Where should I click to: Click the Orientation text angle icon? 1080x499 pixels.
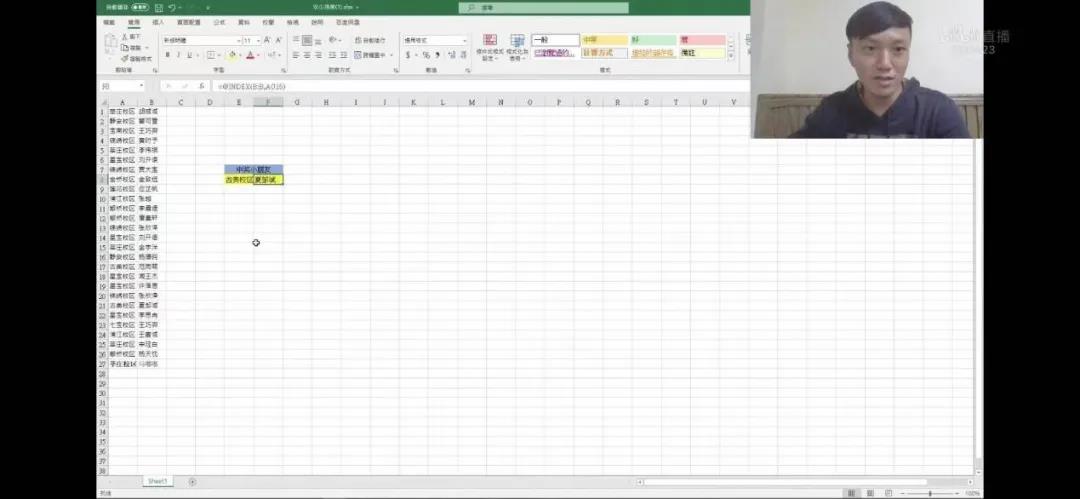[333, 41]
